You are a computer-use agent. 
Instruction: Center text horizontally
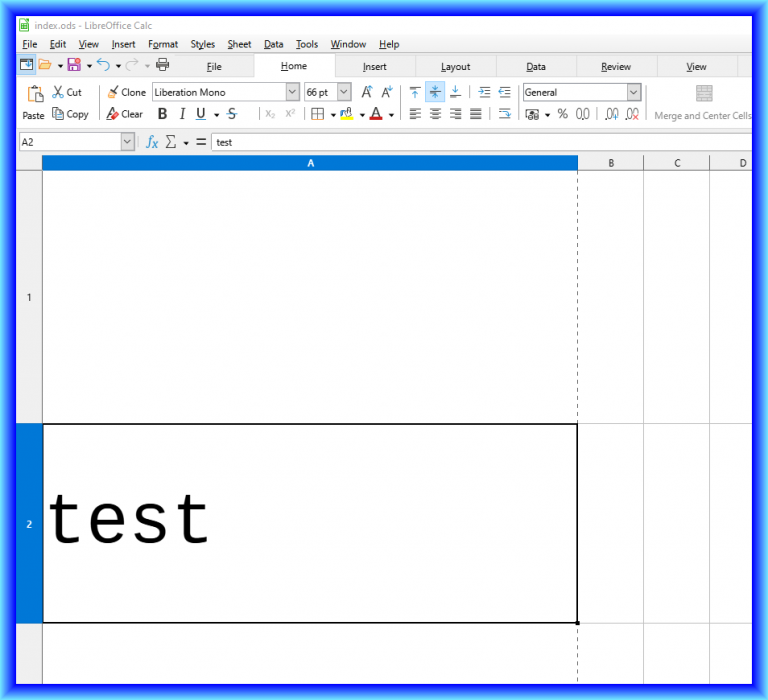click(435, 114)
